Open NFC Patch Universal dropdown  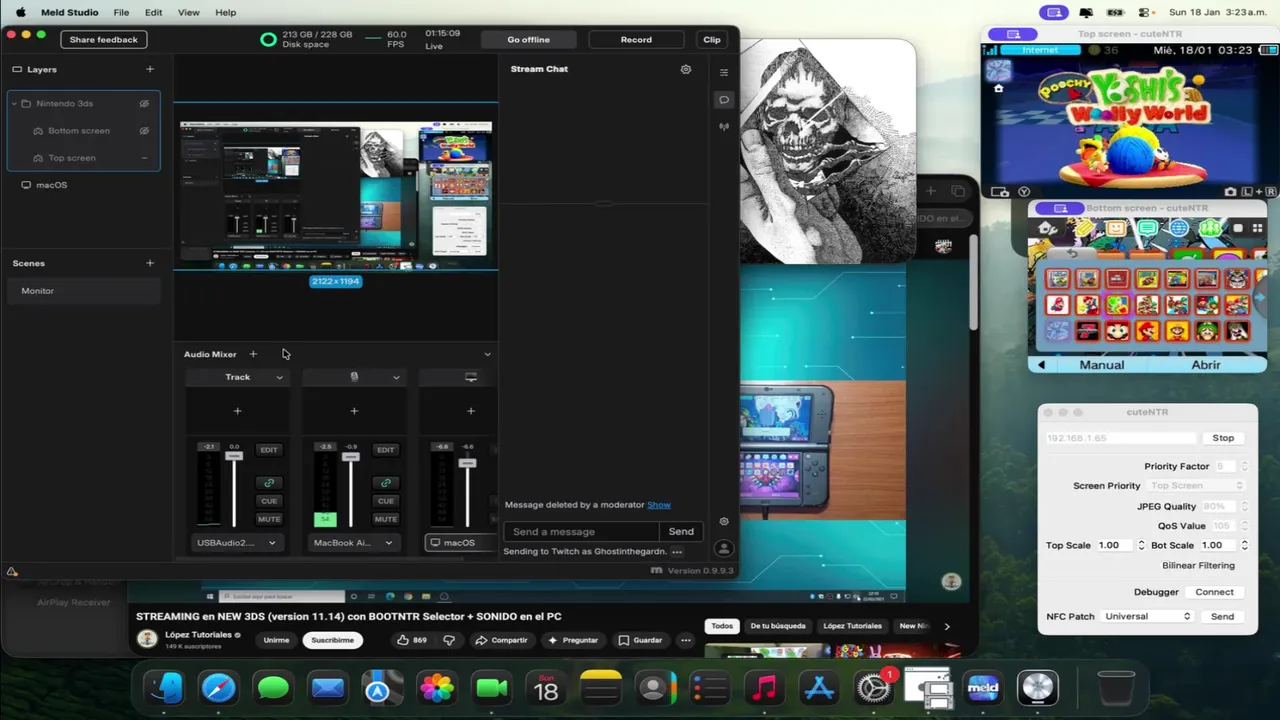pyautogui.click(x=1147, y=617)
